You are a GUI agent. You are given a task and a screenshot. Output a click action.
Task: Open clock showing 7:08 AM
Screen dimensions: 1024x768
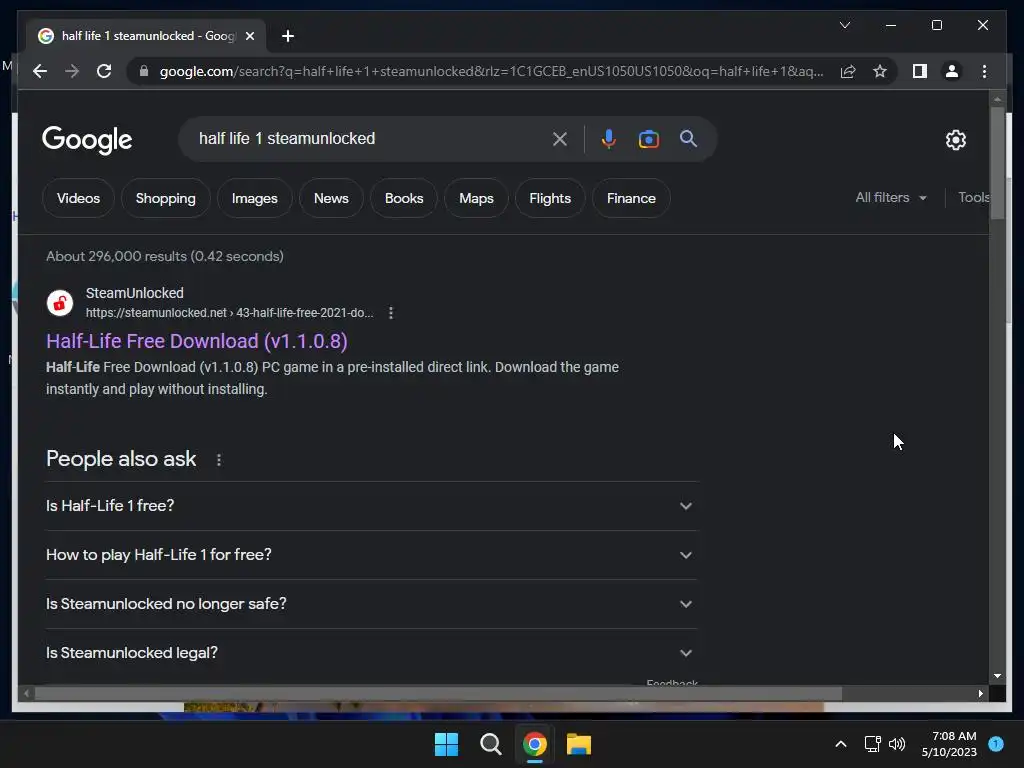coord(949,744)
